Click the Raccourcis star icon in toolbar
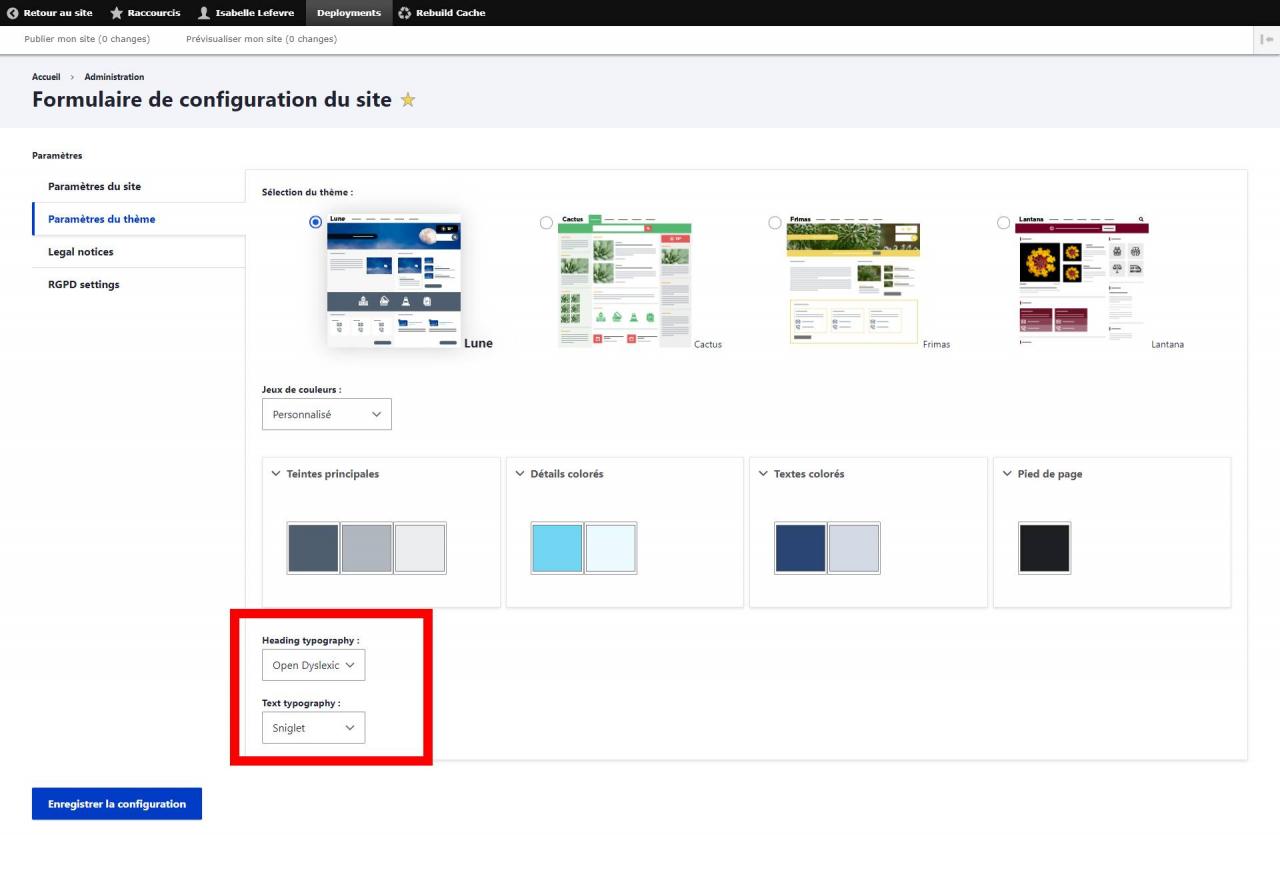The width and height of the screenshot is (1280, 895). 117,13
